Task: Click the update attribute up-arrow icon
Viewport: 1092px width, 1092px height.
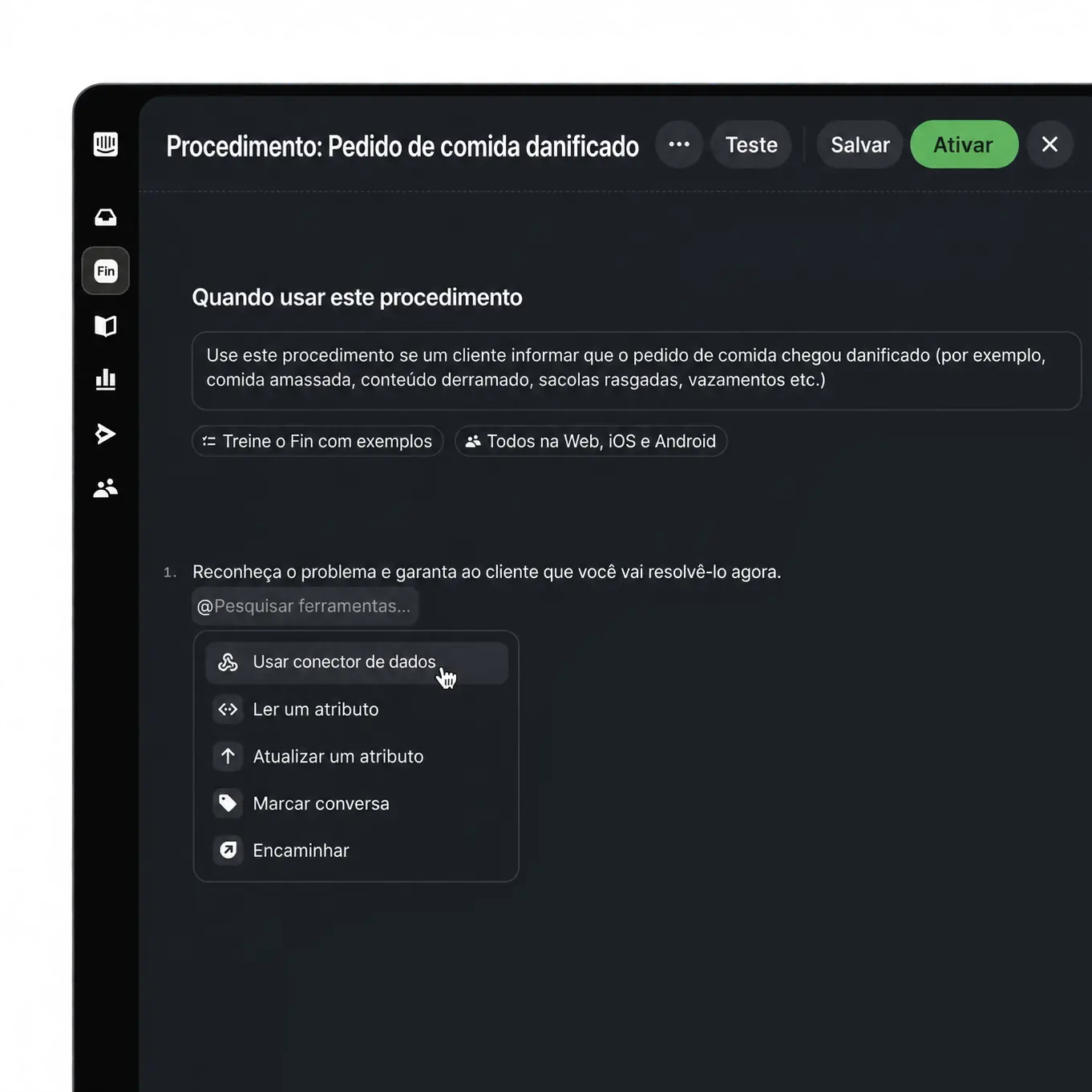Action: (229, 757)
